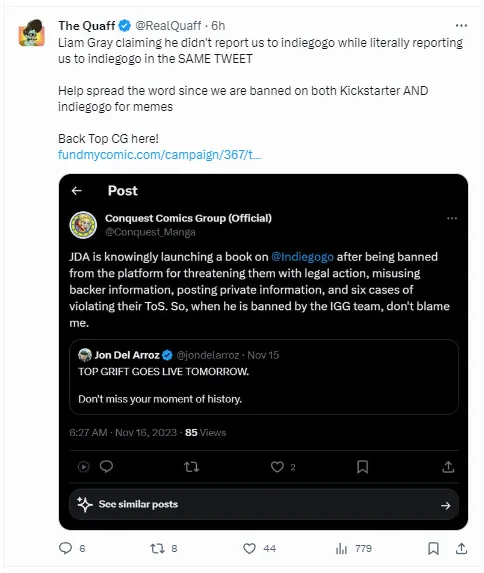This screenshot has width=484, height=573.
Task: Click the @RealQuaff handle
Action: click(x=168, y=26)
